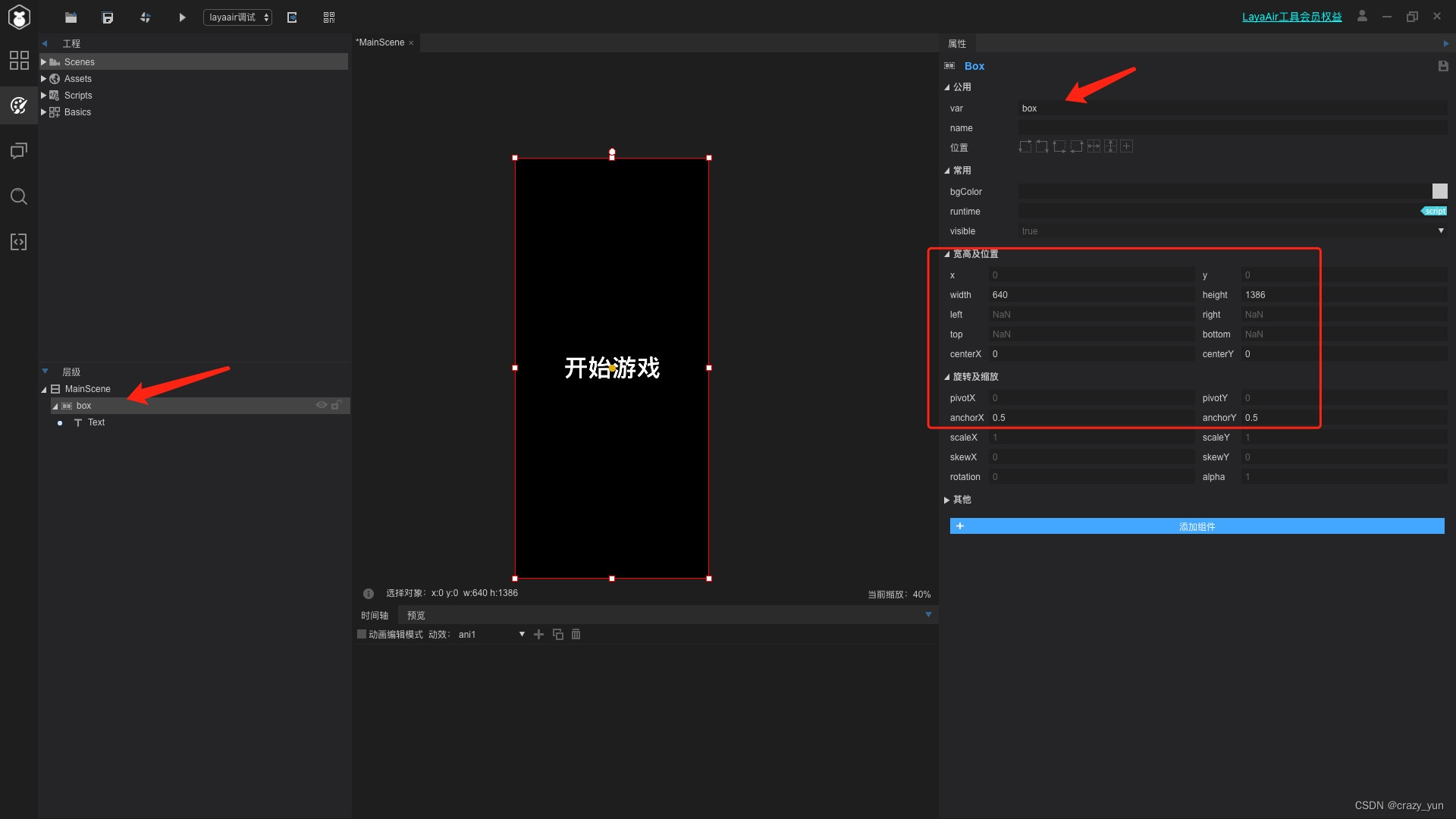Image resolution: width=1456 pixels, height=819 pixels.
Task: Click the save project toolbar icon
Action: [x=108, y=17]
